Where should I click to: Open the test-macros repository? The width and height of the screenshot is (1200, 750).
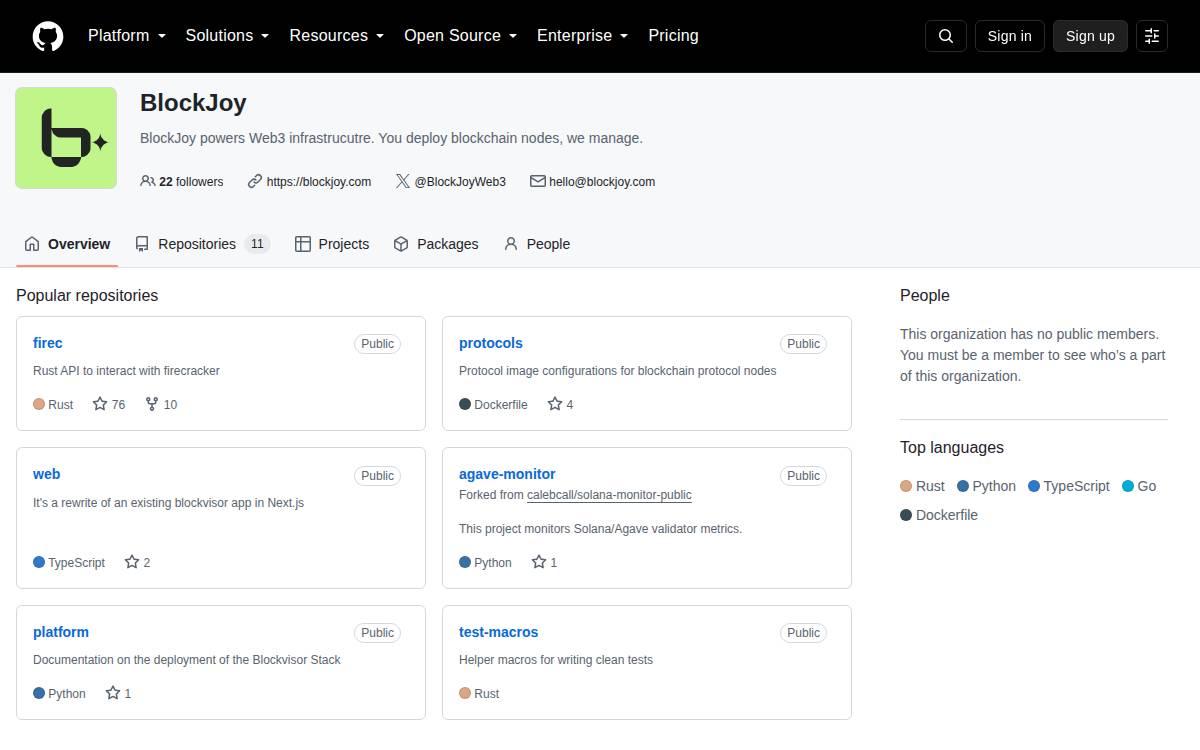click(499, 632)
